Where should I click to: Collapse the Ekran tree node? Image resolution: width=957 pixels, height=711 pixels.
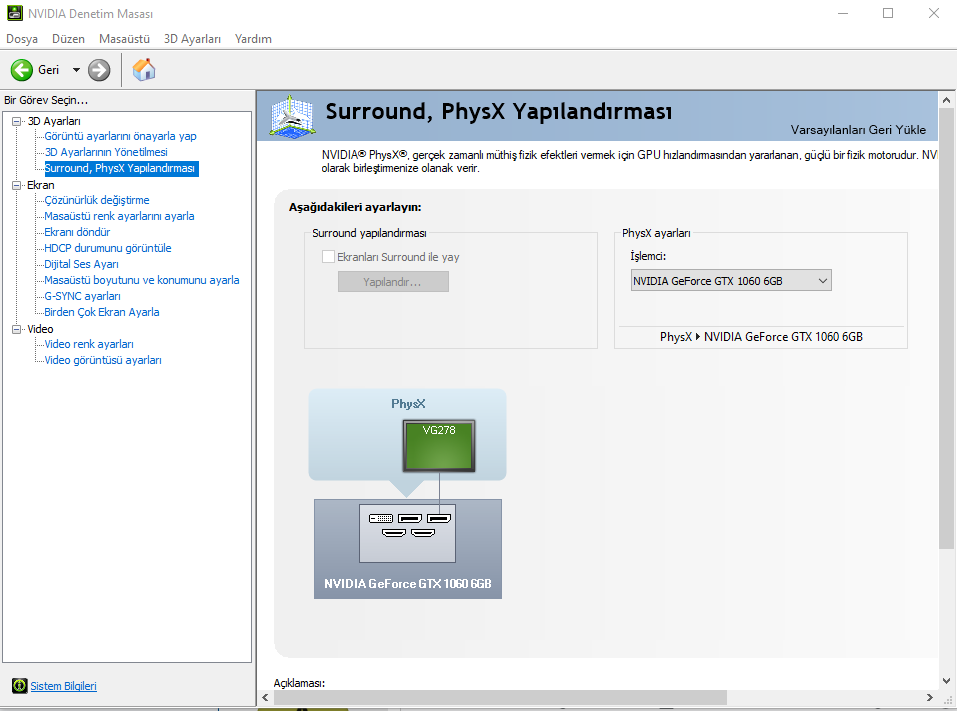(x=16, y=186)
